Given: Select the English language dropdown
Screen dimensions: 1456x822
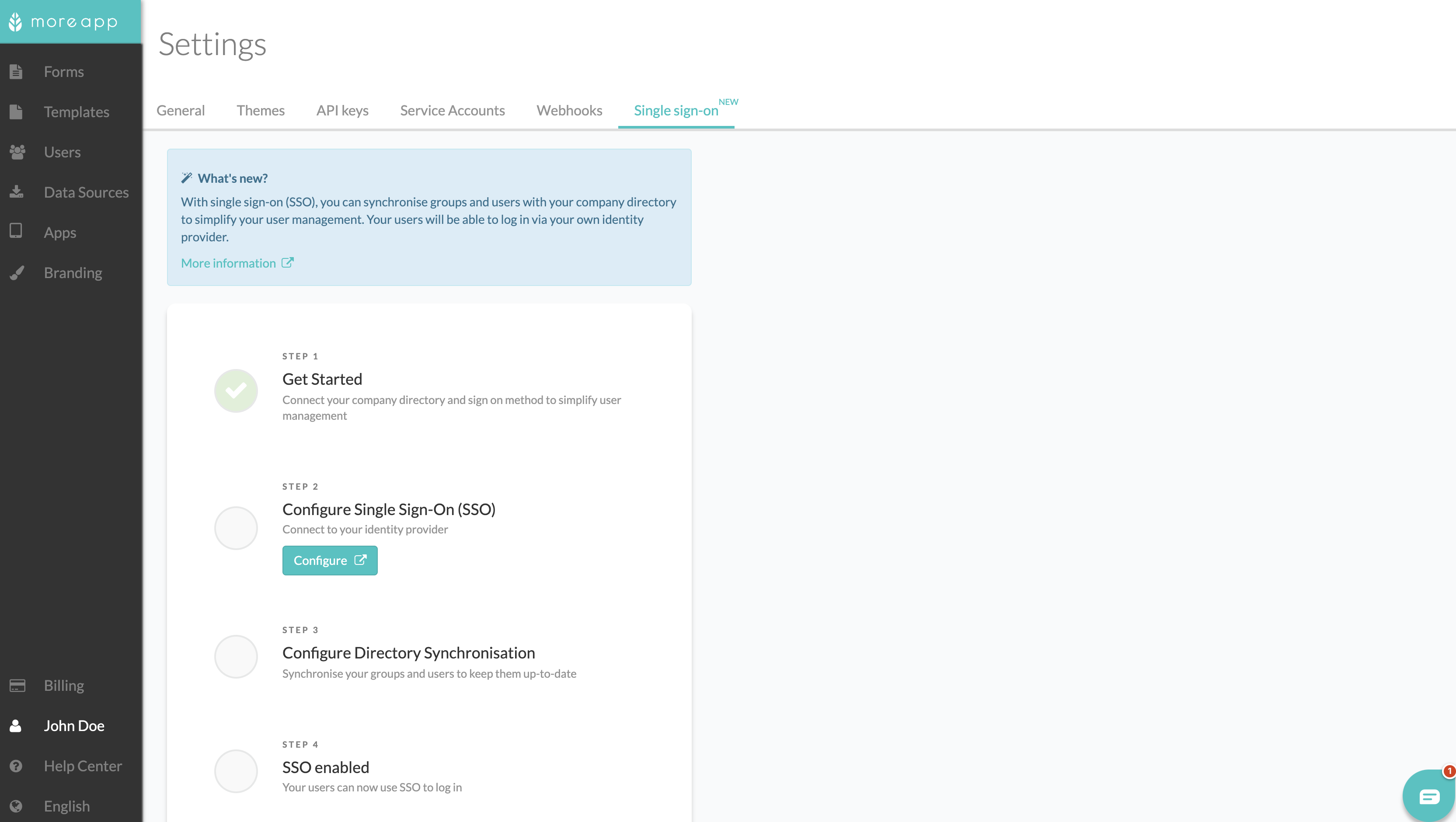Looking at the screenshot, I should [x=66, y=805].
